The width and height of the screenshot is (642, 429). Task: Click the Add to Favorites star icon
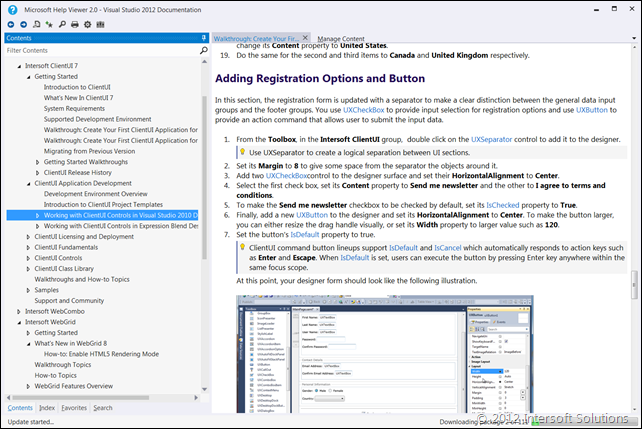tap(49, 23)
